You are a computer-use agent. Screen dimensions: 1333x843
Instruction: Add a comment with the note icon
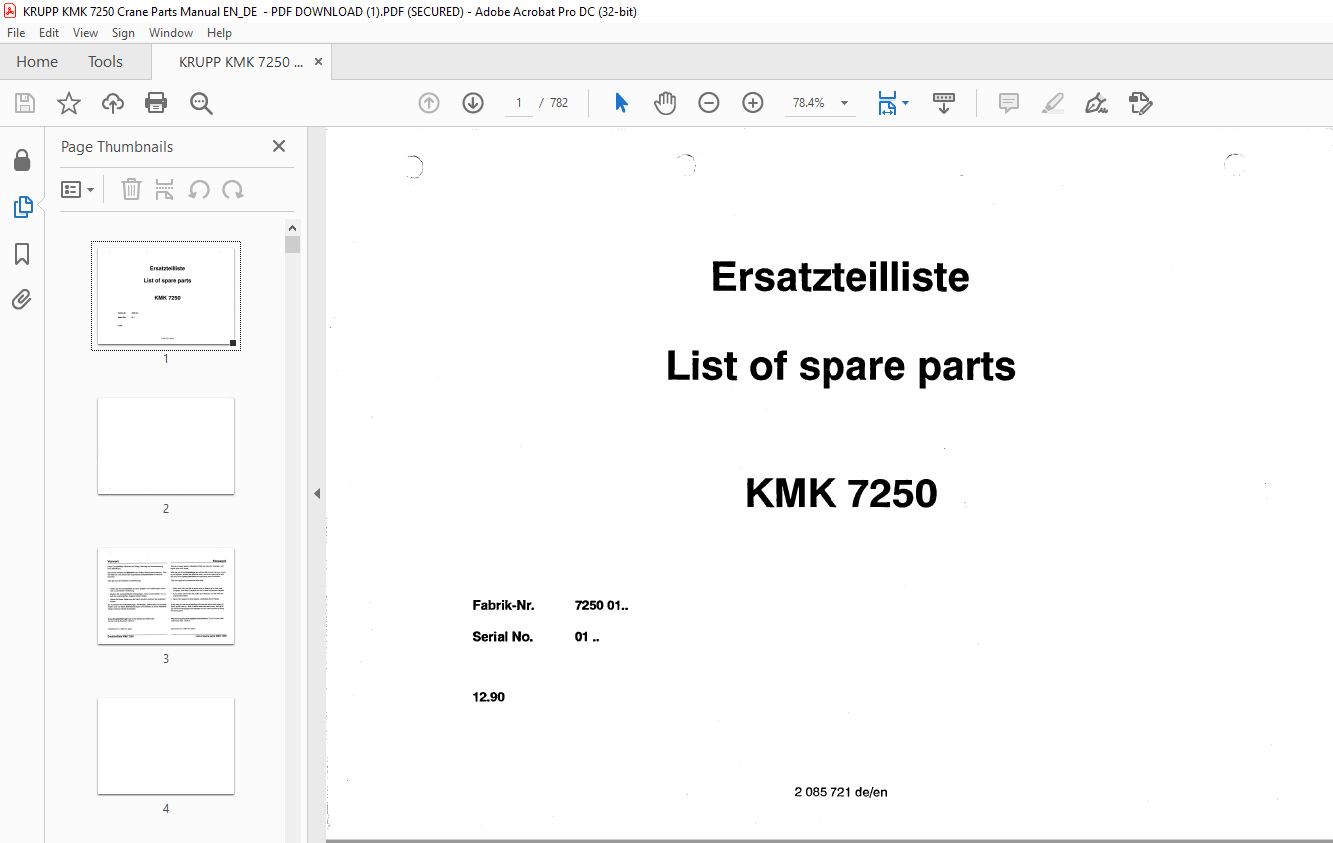[x=1009, y=103]
